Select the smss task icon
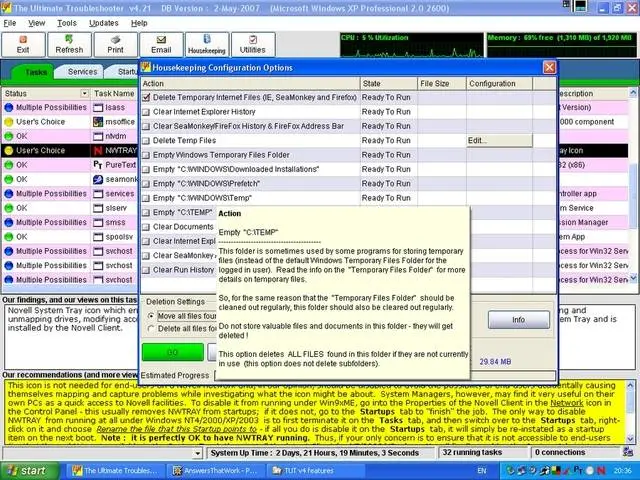 click(x=98, y=222)
